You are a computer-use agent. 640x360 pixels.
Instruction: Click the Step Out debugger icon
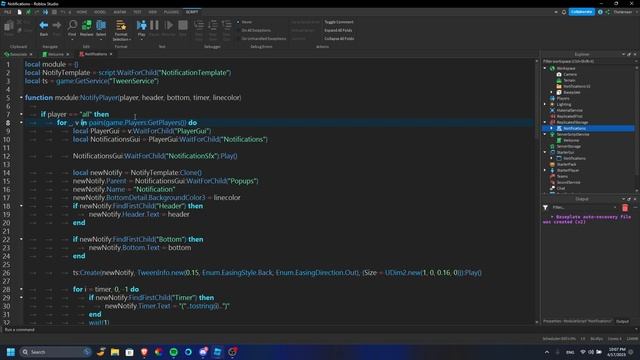(x=227, y=26)
